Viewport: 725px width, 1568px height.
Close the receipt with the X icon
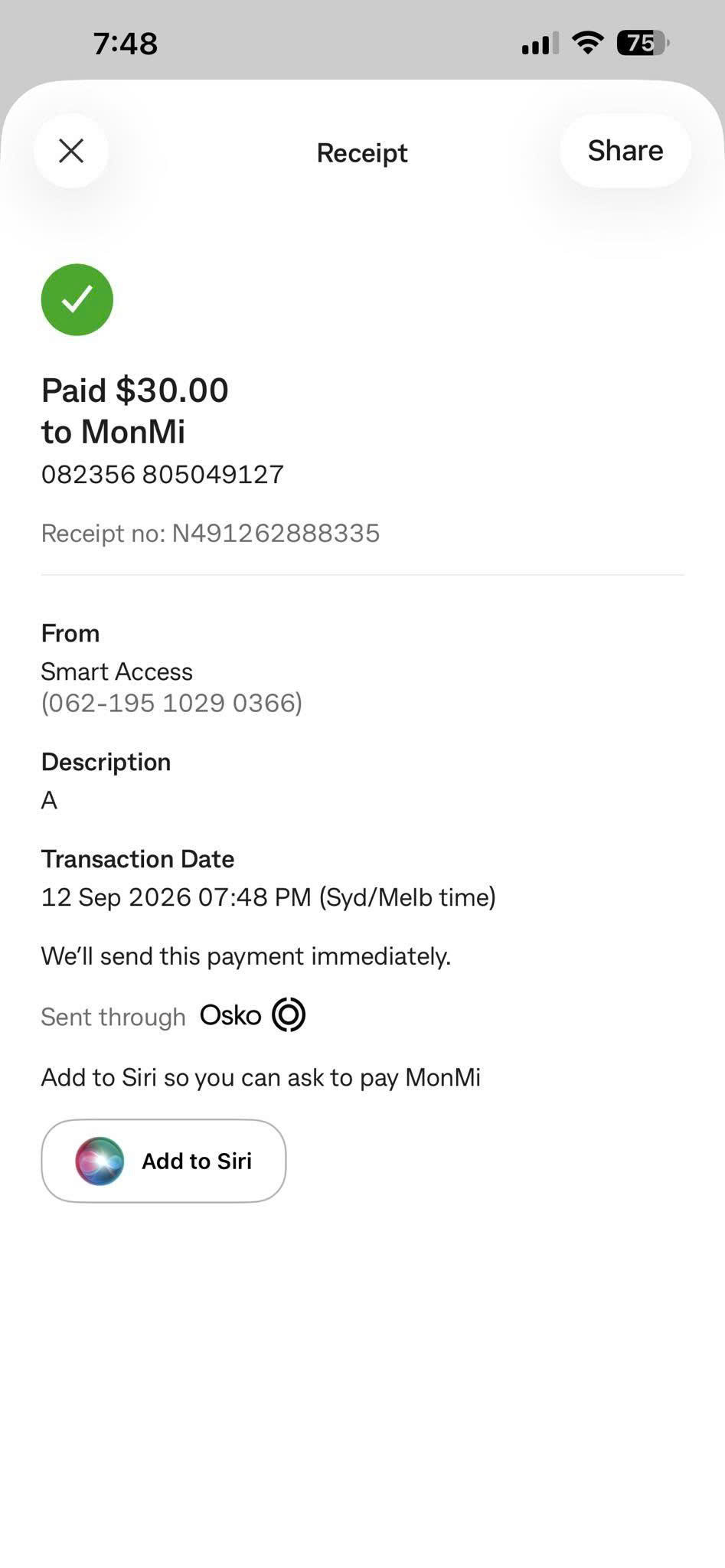(x=71, y=151)
